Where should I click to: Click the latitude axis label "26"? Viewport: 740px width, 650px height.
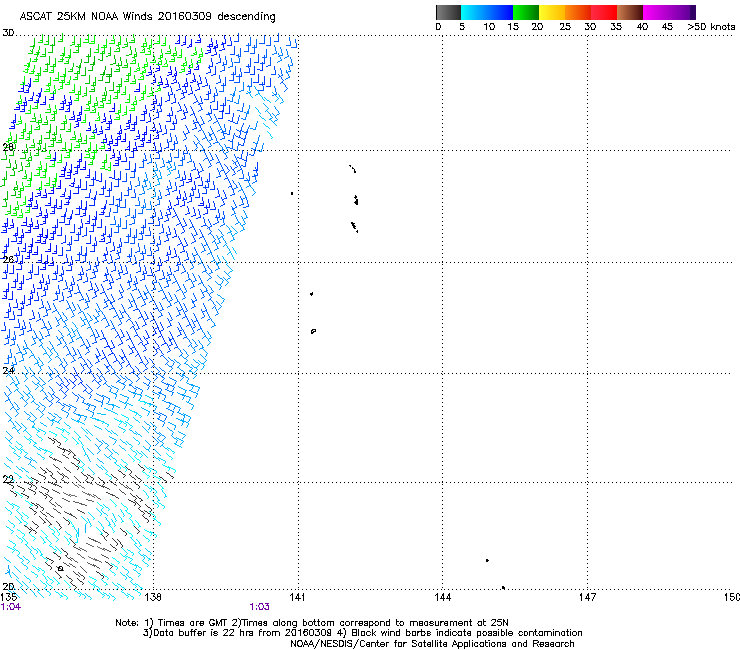click(8, 259)
